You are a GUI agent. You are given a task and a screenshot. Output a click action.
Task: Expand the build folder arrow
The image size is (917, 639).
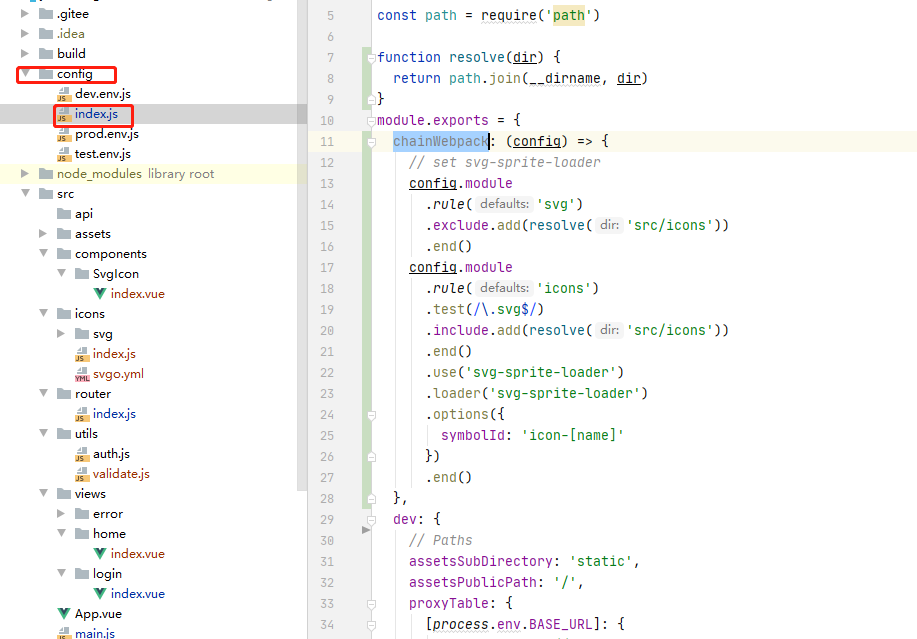[25, 53]
